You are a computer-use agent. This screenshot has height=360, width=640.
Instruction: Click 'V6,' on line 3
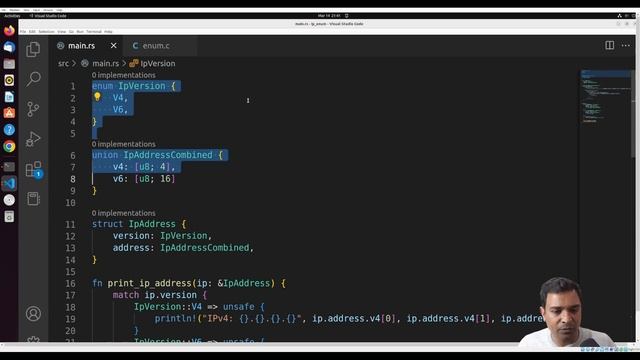tap(120, 109)
